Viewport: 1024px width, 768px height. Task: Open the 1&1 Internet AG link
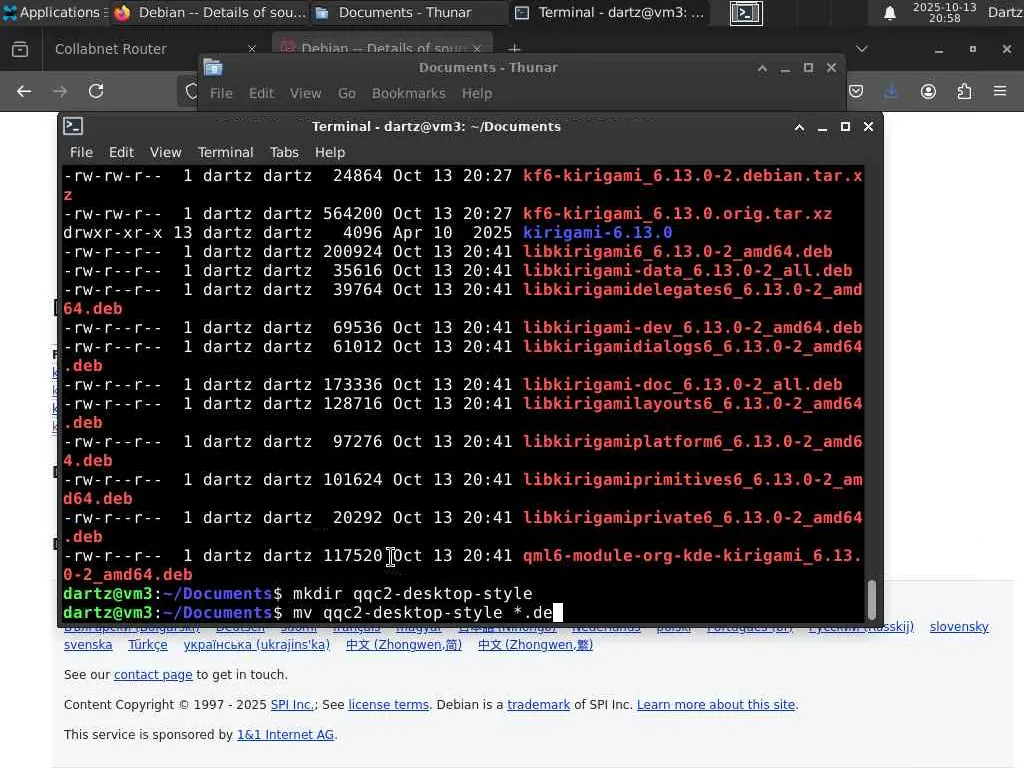click(285, 735)
